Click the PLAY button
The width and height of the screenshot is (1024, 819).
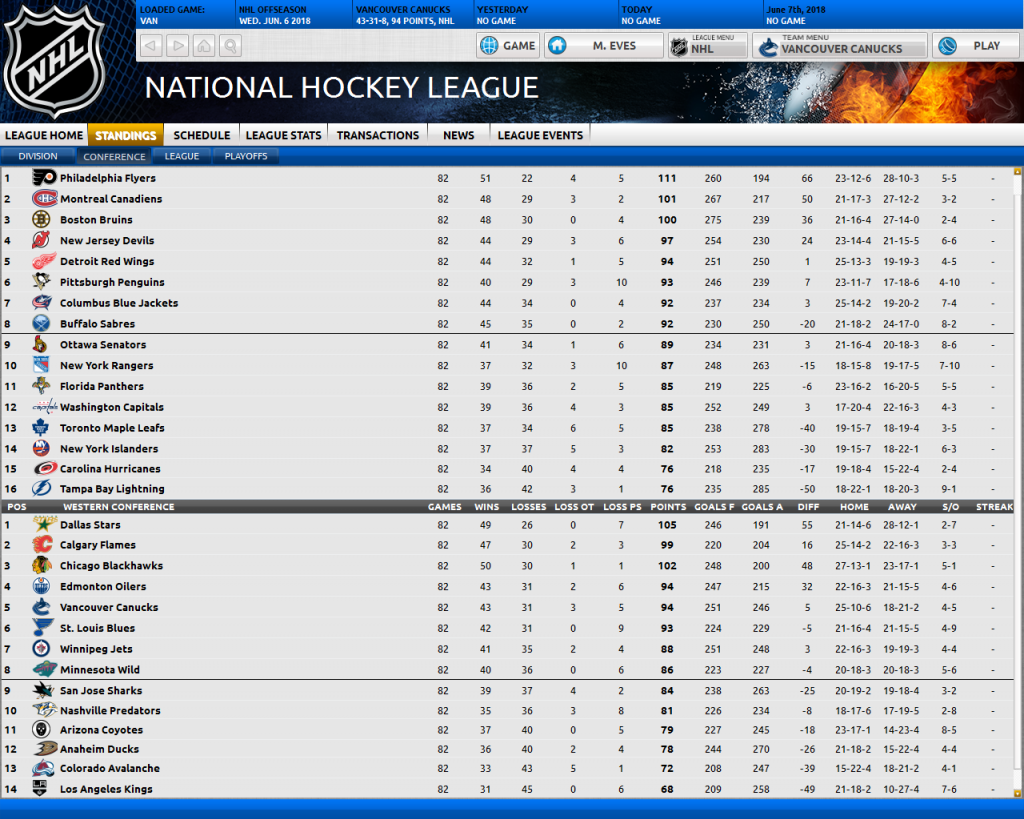tap(978, 46)
